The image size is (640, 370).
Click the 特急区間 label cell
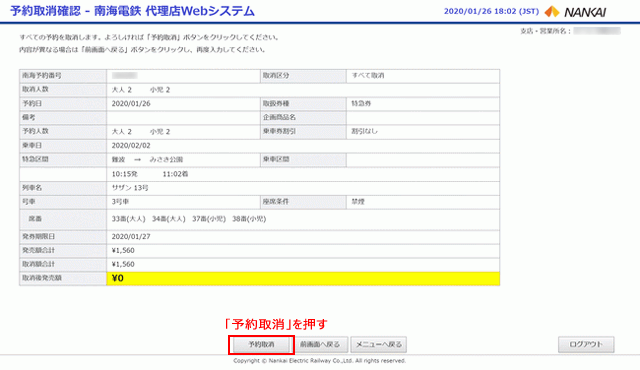click(63, 160)
